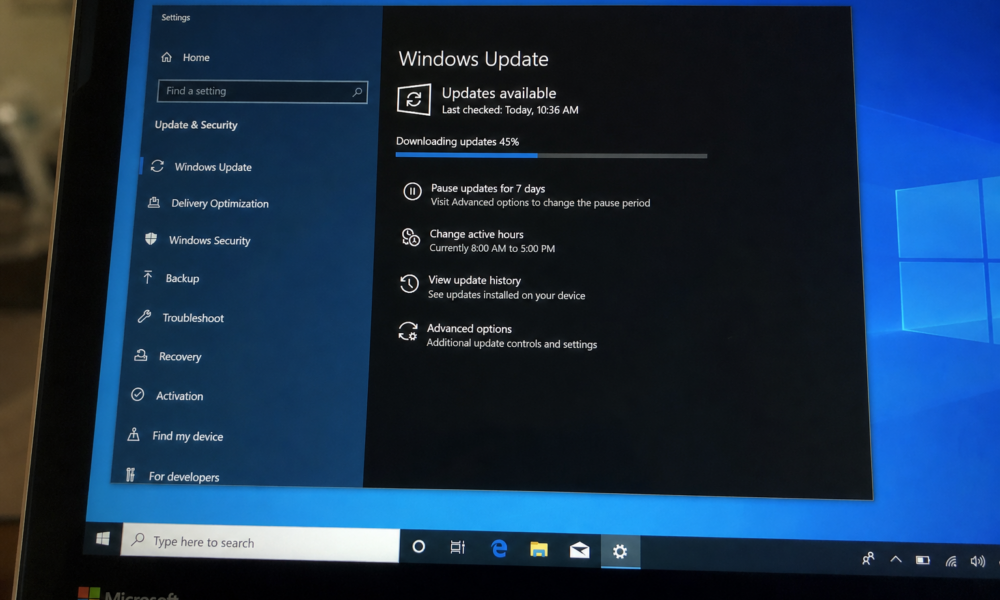Click the Backup arrow icon
The width and height of the screenshot is (1000, 600).
click(x=148, y=277)
